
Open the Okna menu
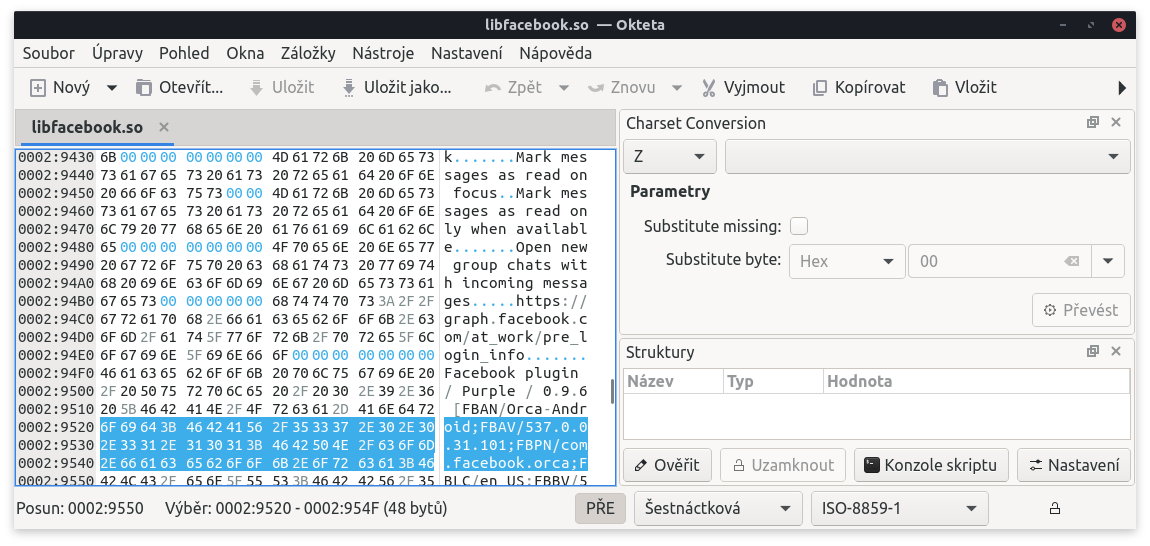245,54
